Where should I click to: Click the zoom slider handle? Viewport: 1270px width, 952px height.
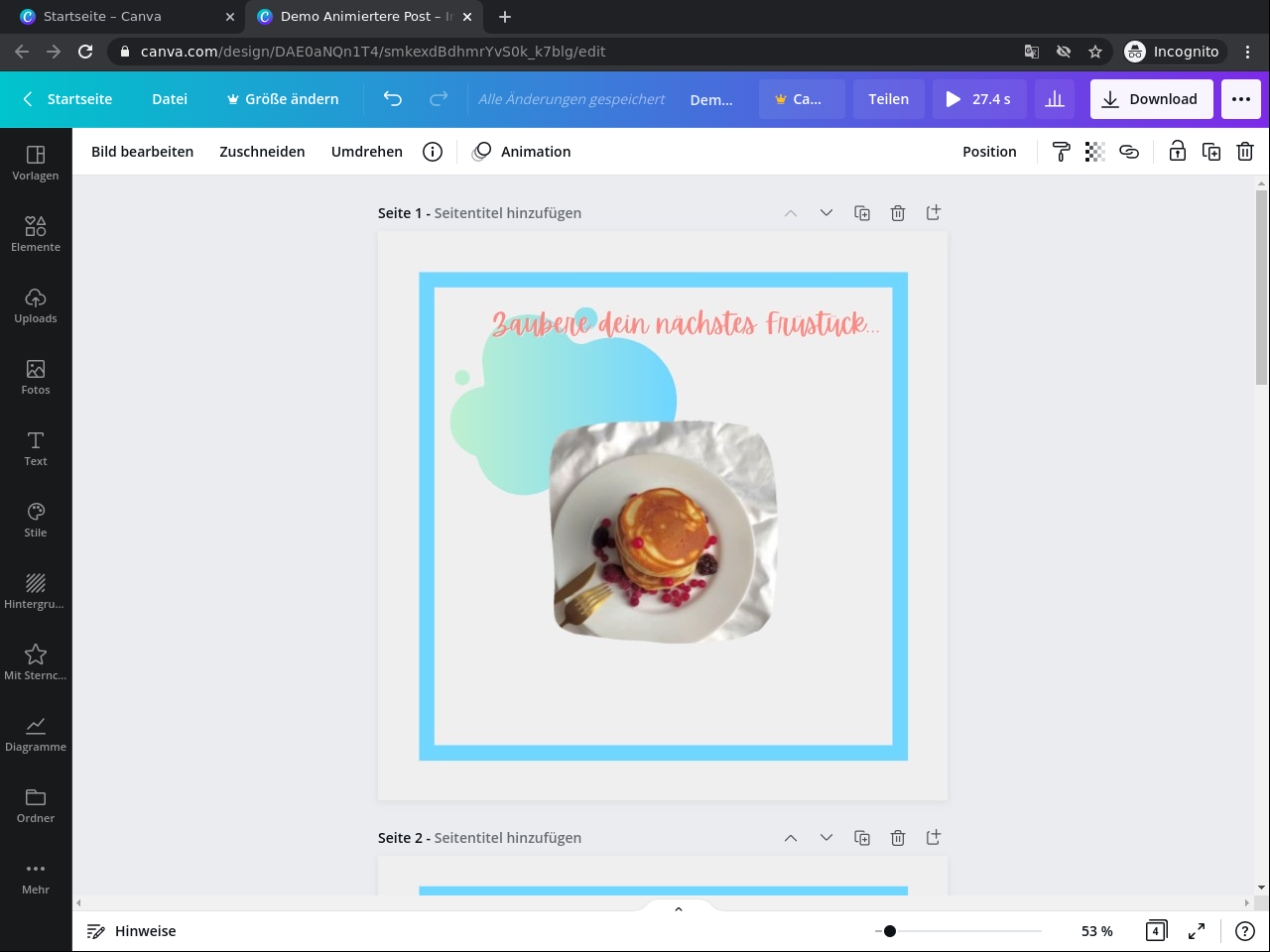coord(890,931)
